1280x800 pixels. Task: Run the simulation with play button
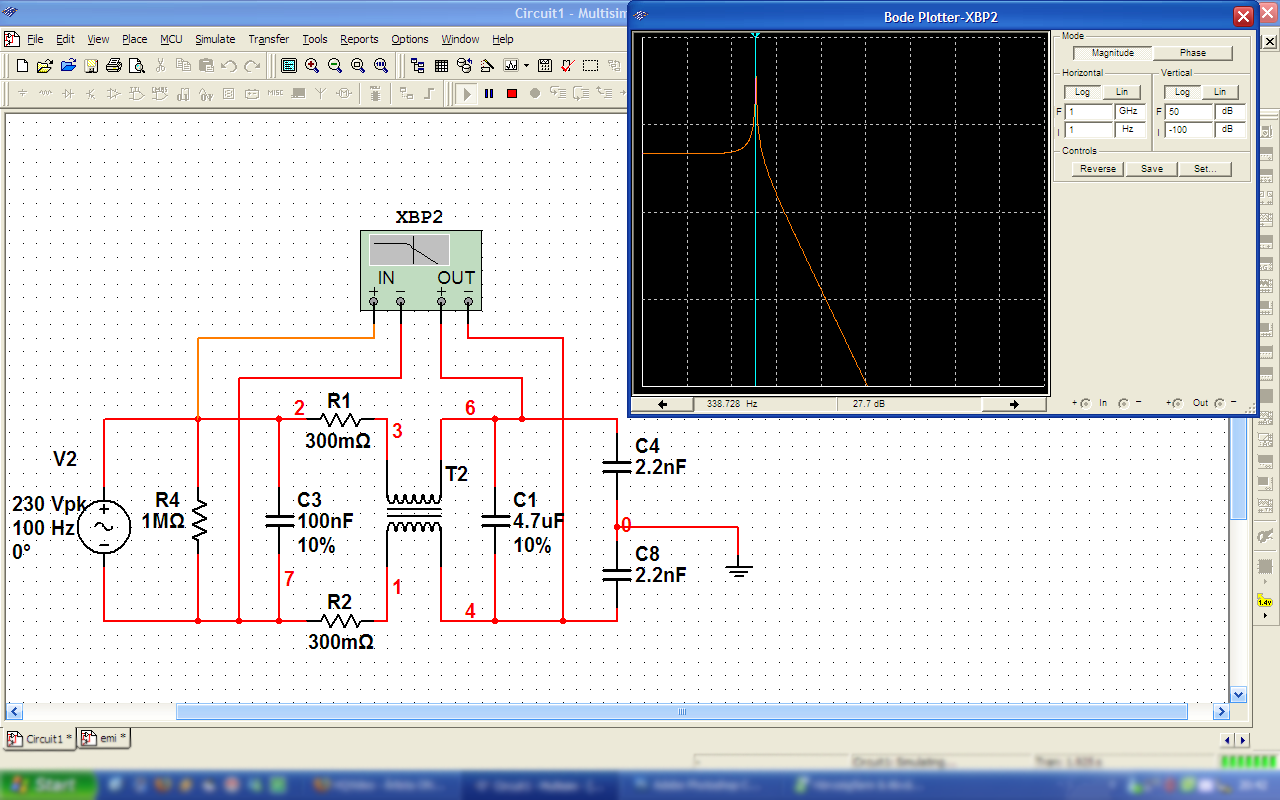click(466, 93)
